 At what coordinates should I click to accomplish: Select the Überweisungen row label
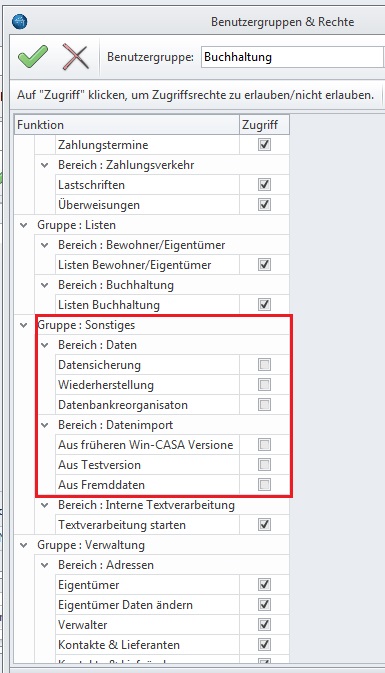pyautogui.click(x=99, y=205)
